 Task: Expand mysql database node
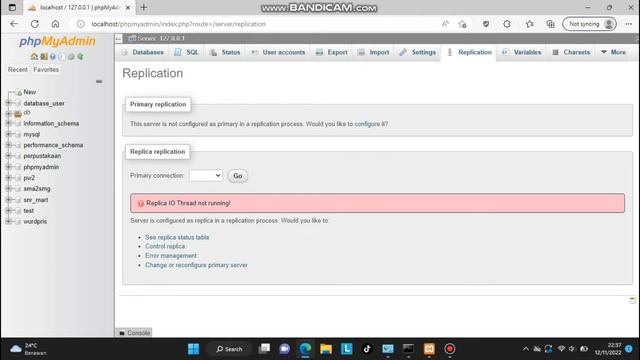pyautogui.click(x=8, y=134)
